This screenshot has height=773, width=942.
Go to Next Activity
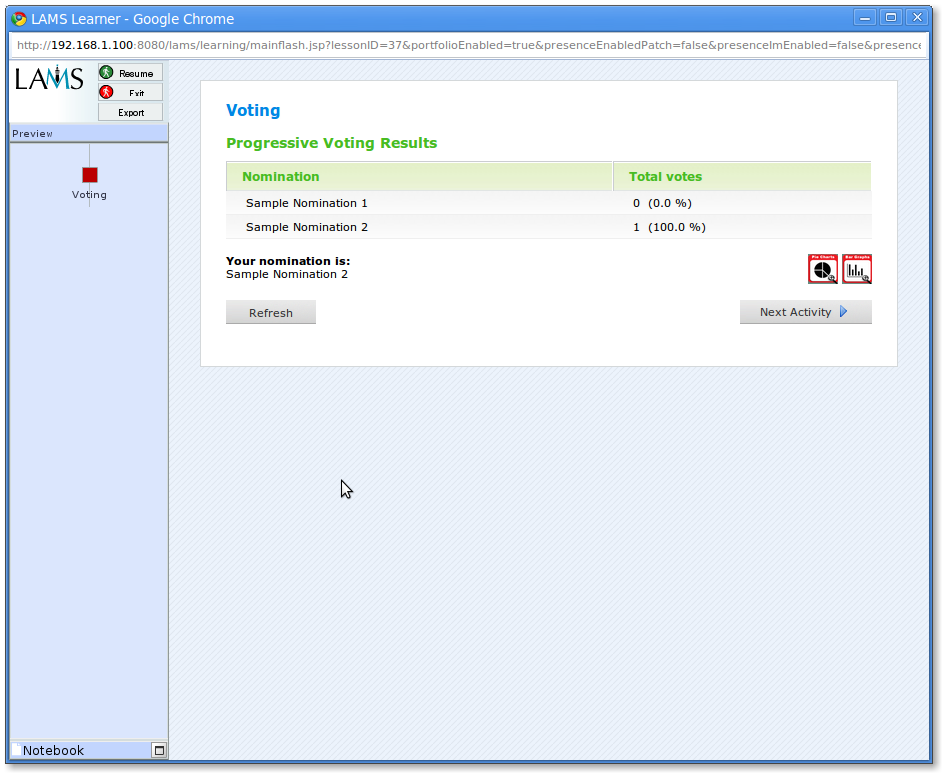point(805,312)
